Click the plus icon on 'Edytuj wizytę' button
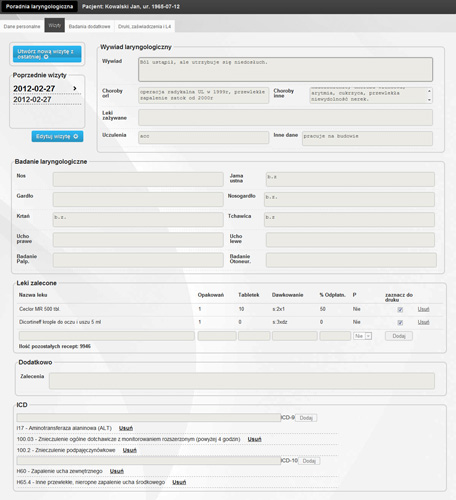 click(x=76, y=136)
